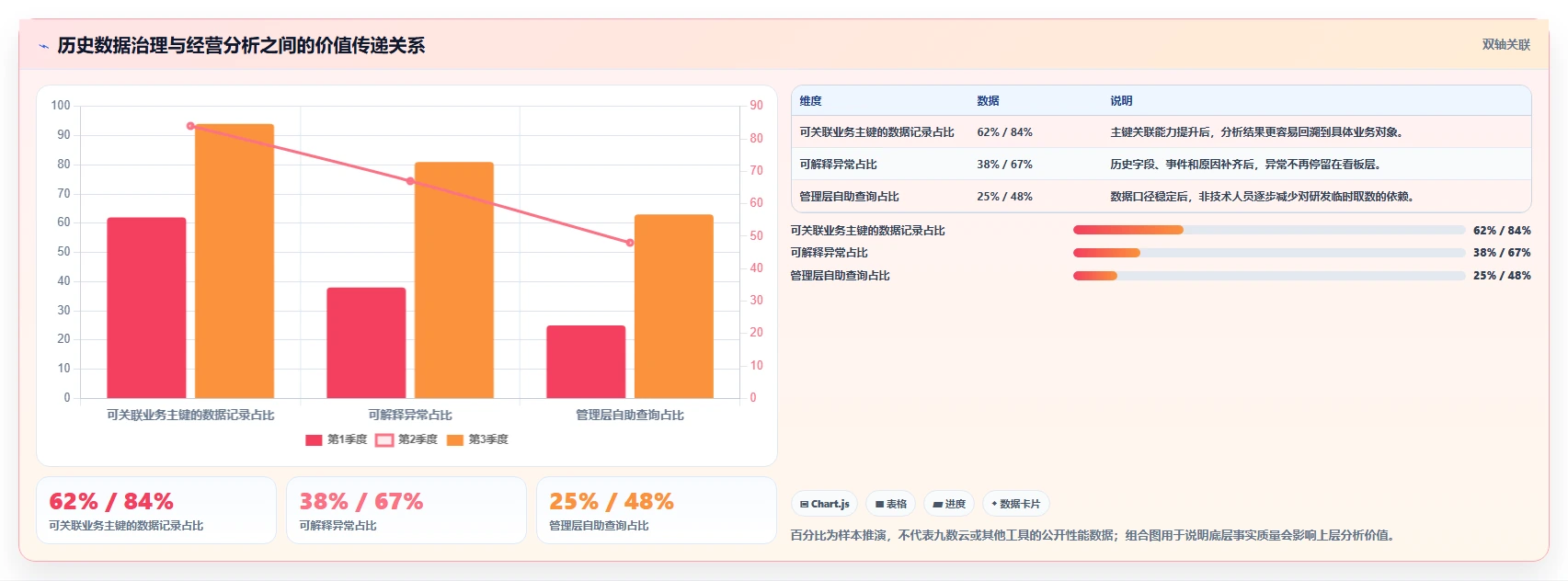Click the orange bar for 管理层自助查询占比
Viewport: 1568px width, 581px height.
tap(674, 306)
